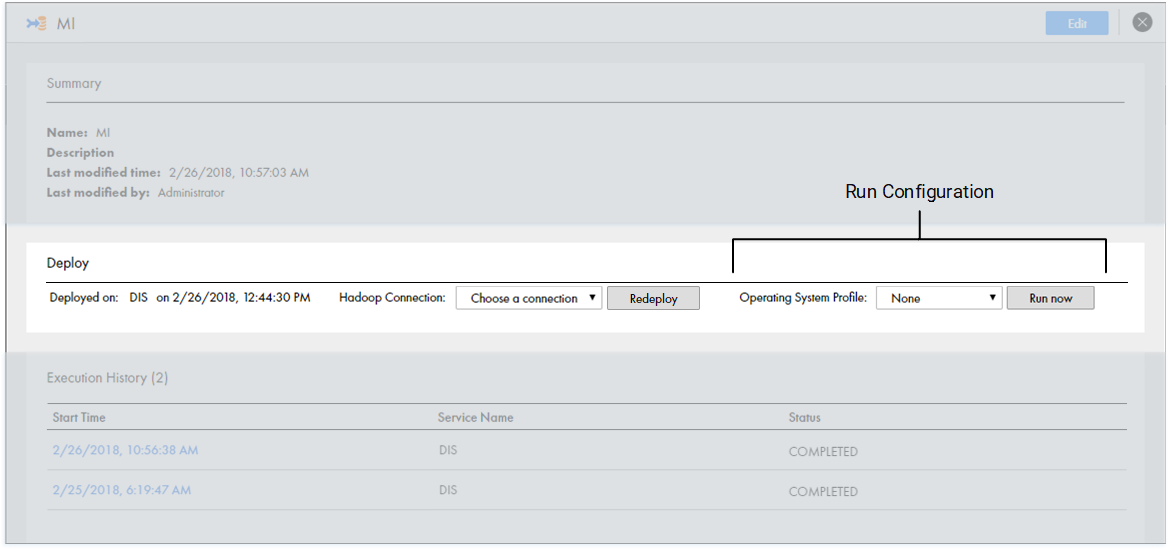Click the Execution History (2) heading

[x=108, y=378]
